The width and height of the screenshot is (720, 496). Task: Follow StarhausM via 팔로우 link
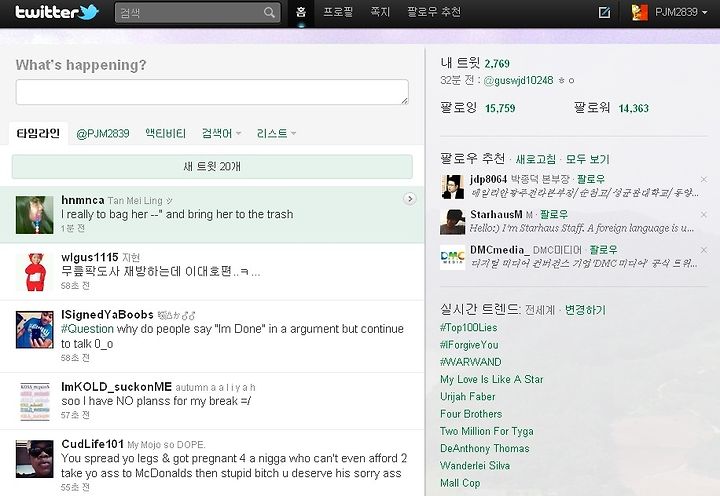554,214
